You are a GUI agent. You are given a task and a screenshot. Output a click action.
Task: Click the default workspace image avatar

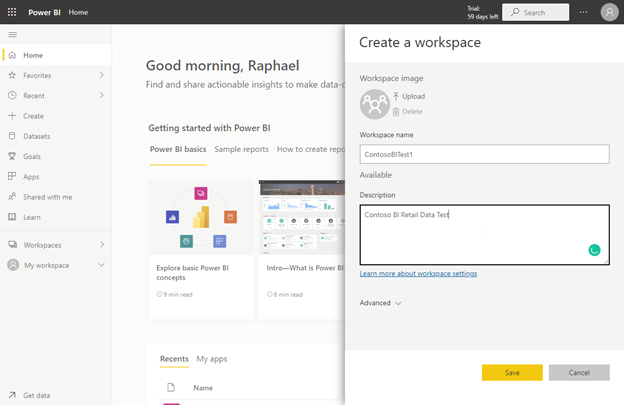pyautogui.click(x=374, y=104)
